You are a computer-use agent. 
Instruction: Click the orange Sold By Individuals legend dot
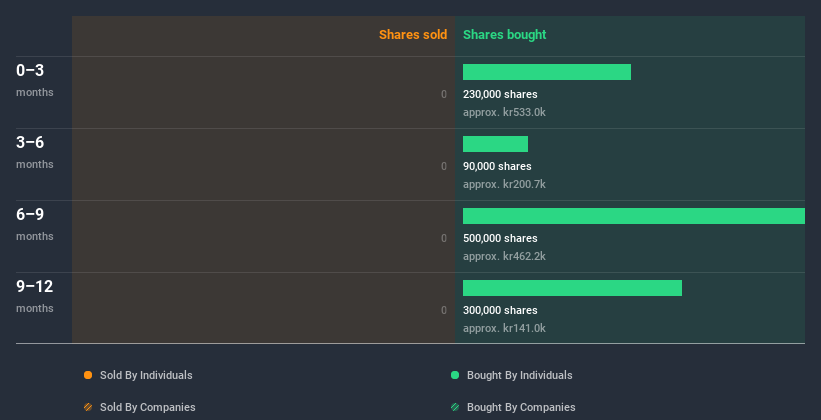pos(88,375)
